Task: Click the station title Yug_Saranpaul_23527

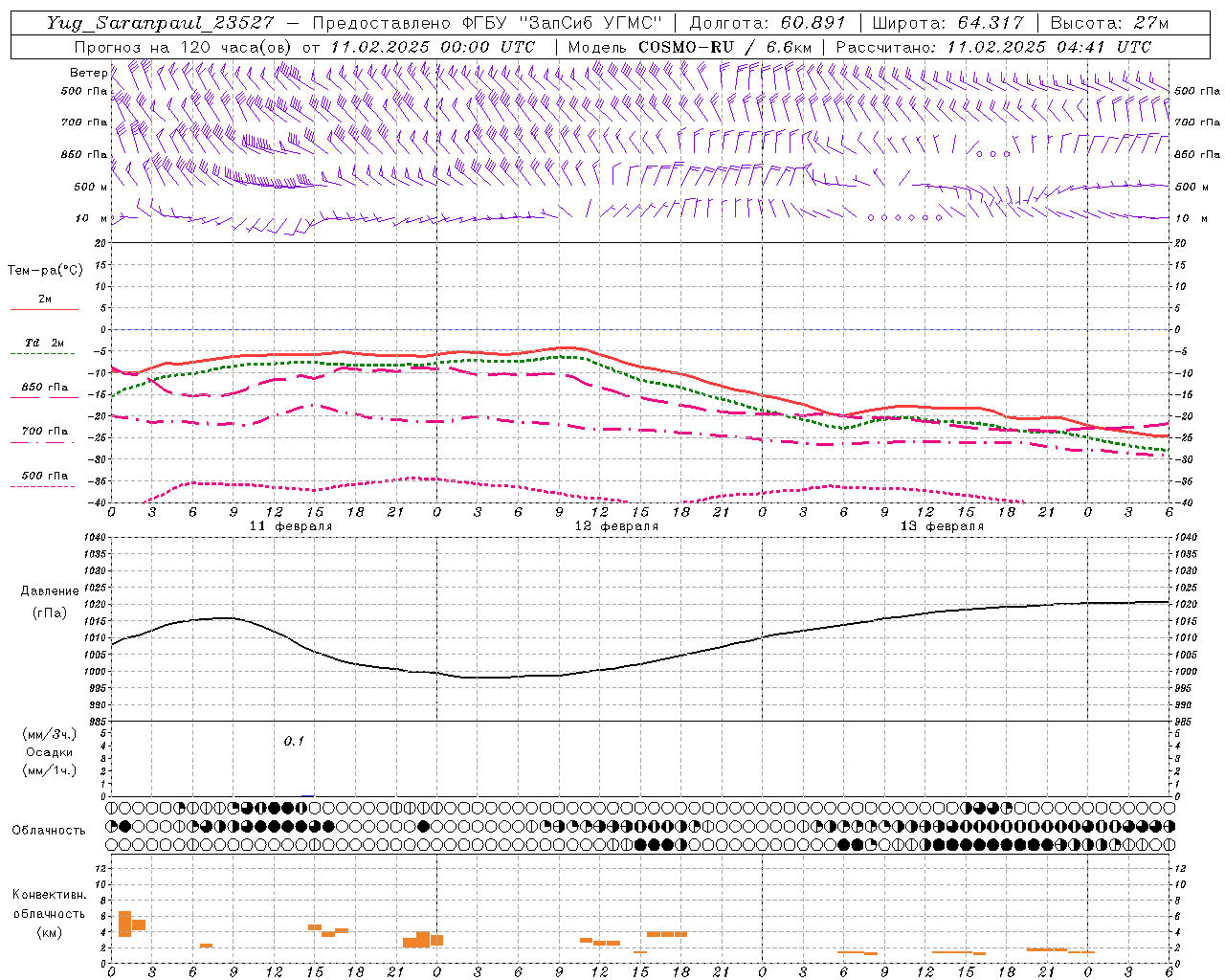Action: (163, 22)
